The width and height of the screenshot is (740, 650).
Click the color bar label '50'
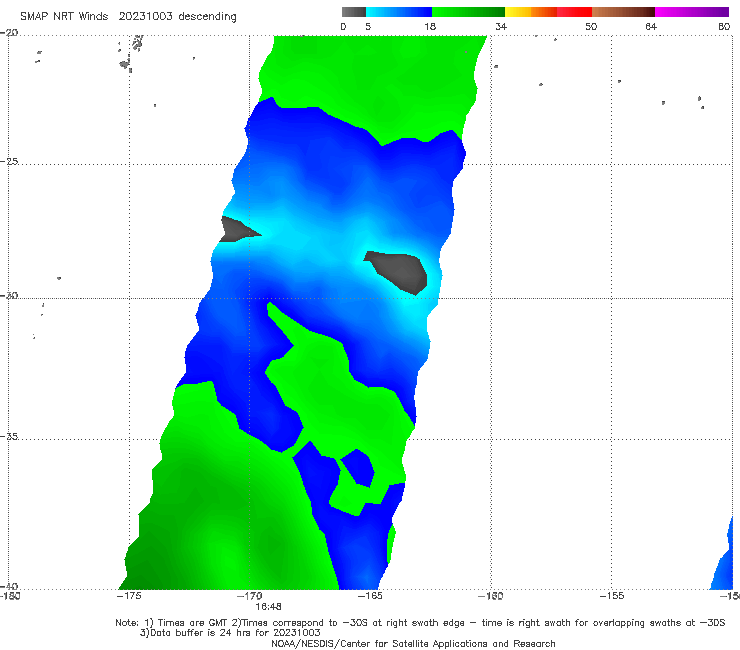pos(591,27)
